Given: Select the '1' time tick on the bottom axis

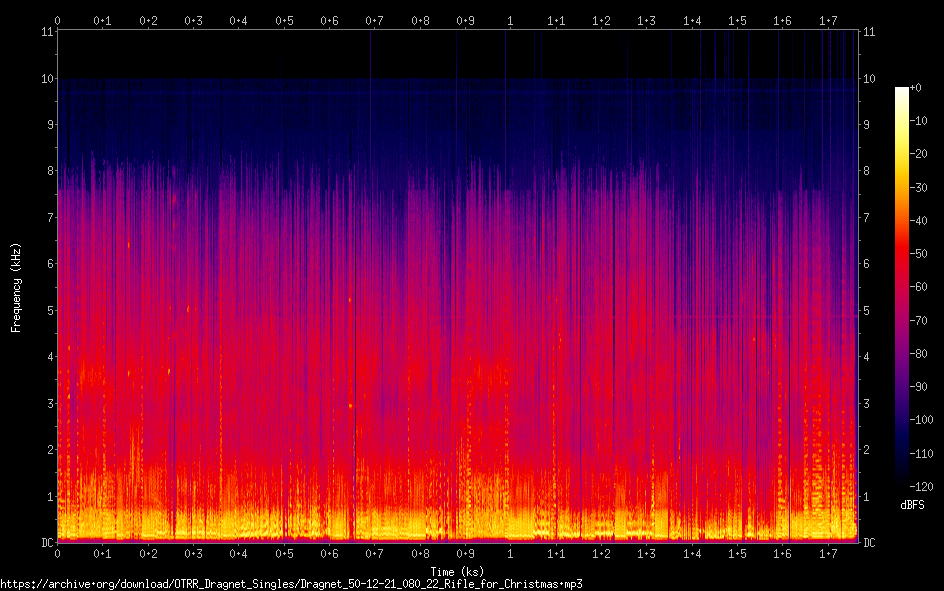Looking at the screenshot, I should [510, 553].
